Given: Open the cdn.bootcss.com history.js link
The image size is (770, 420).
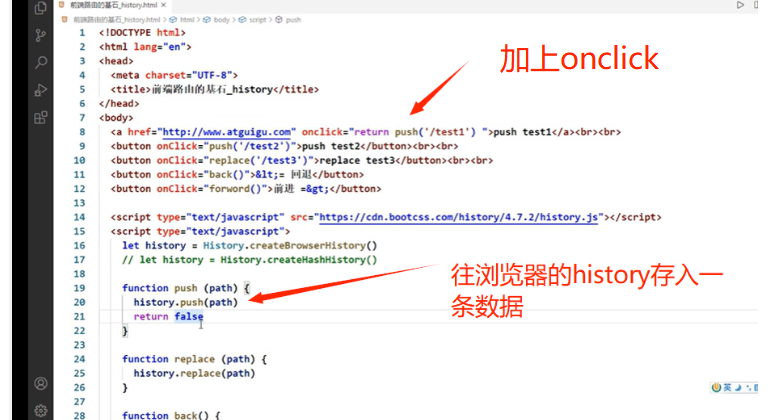Looking at the screenshot, I should coord(459,217).
